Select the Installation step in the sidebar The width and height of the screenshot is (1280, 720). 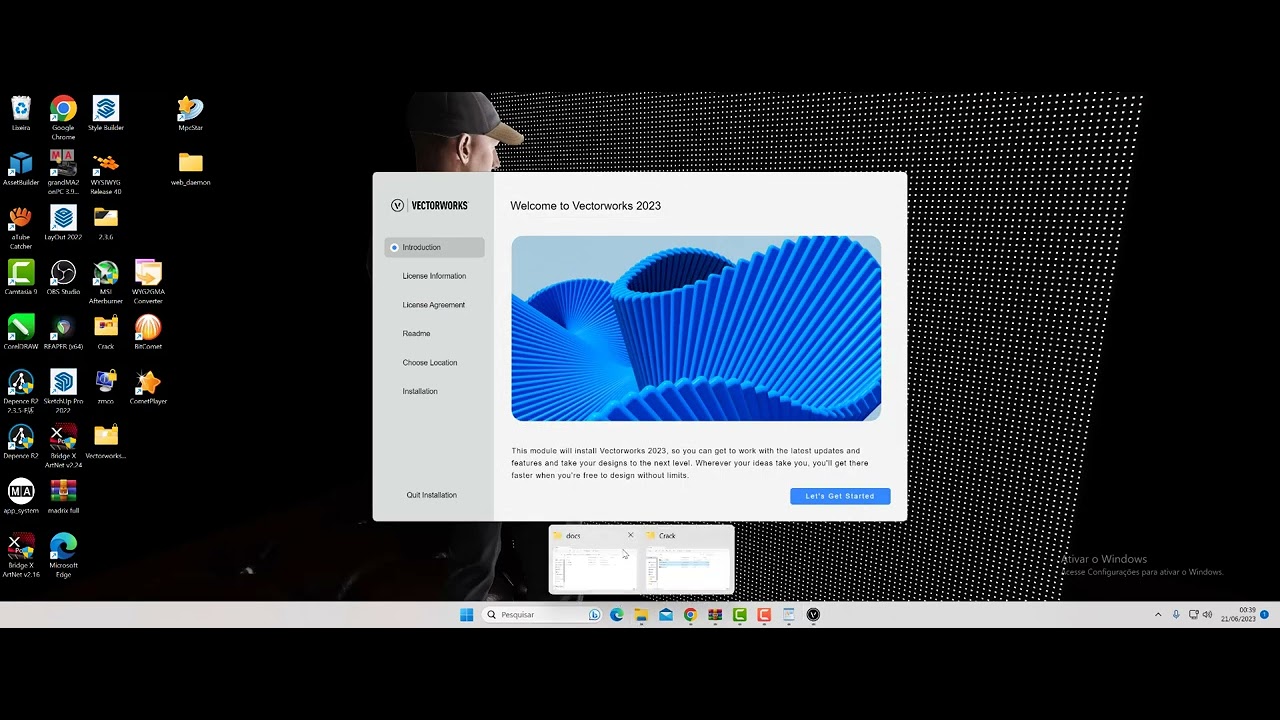click(x=420, y=392)
